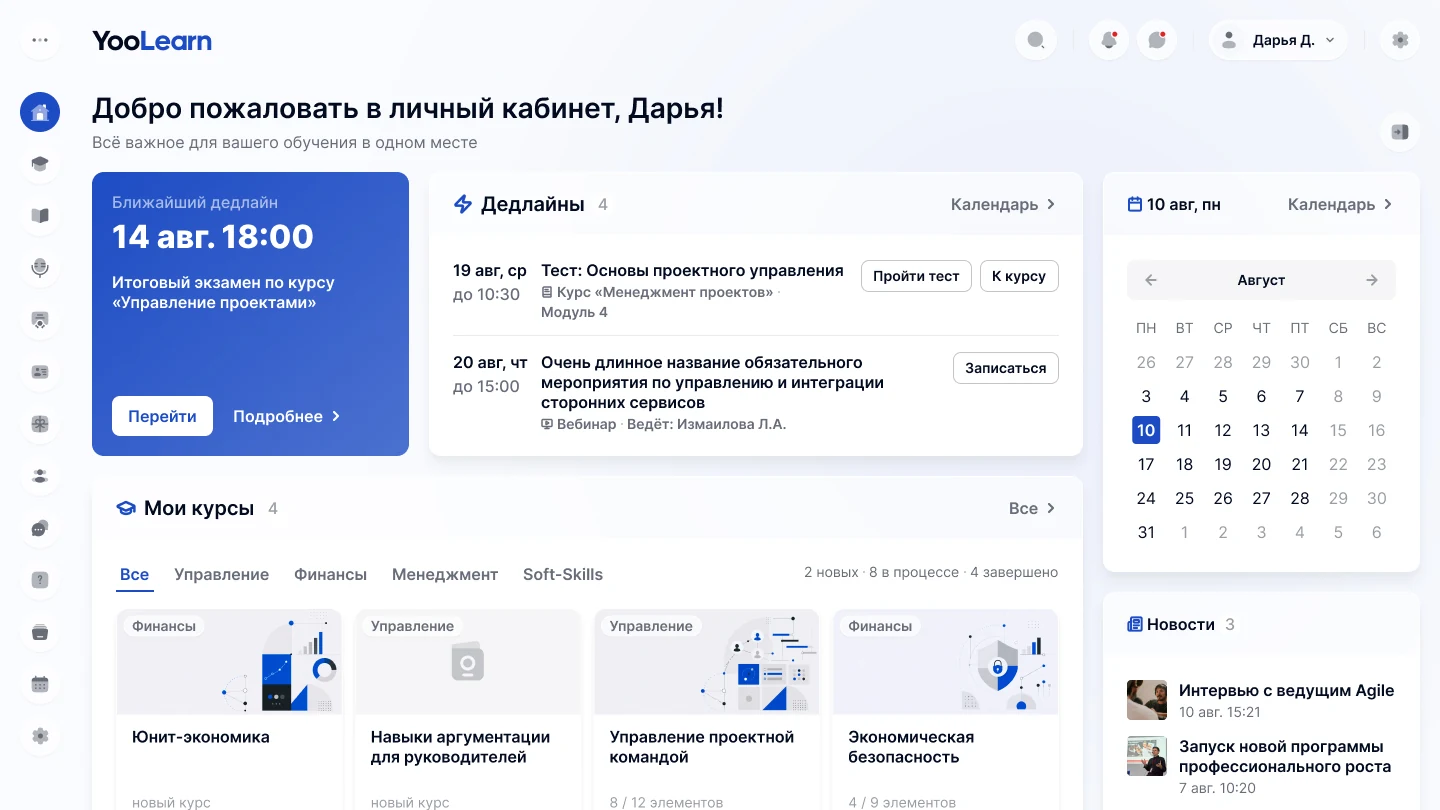Open the Очень длинное название обязательного мероприятия deadline
The width and height of the screenshot is (1440, 810).
click(712, 382)
